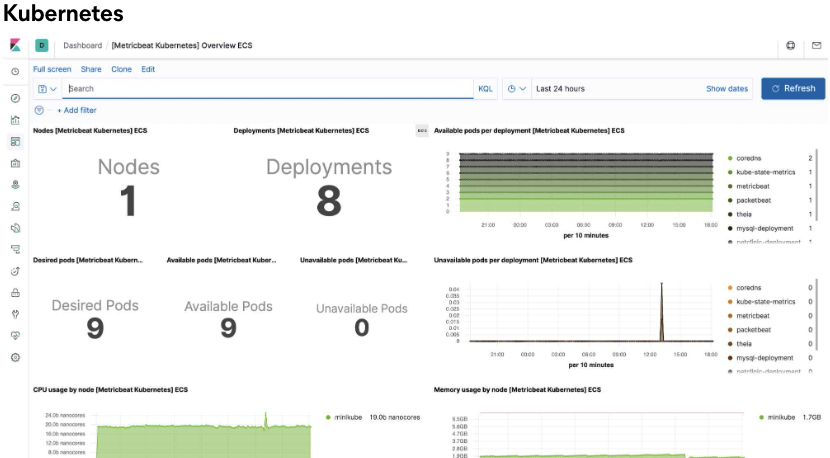830x458 pixels.
Task: Toggle theia in Unavailable pods legend
Action: click(x=744, y=344)
